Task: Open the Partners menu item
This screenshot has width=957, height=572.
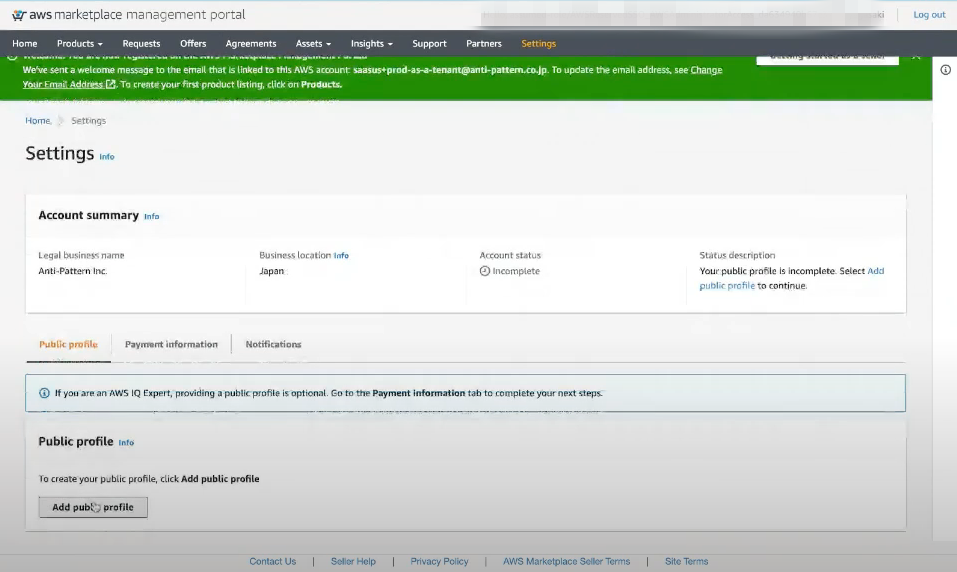Action: tap(483, 44)
